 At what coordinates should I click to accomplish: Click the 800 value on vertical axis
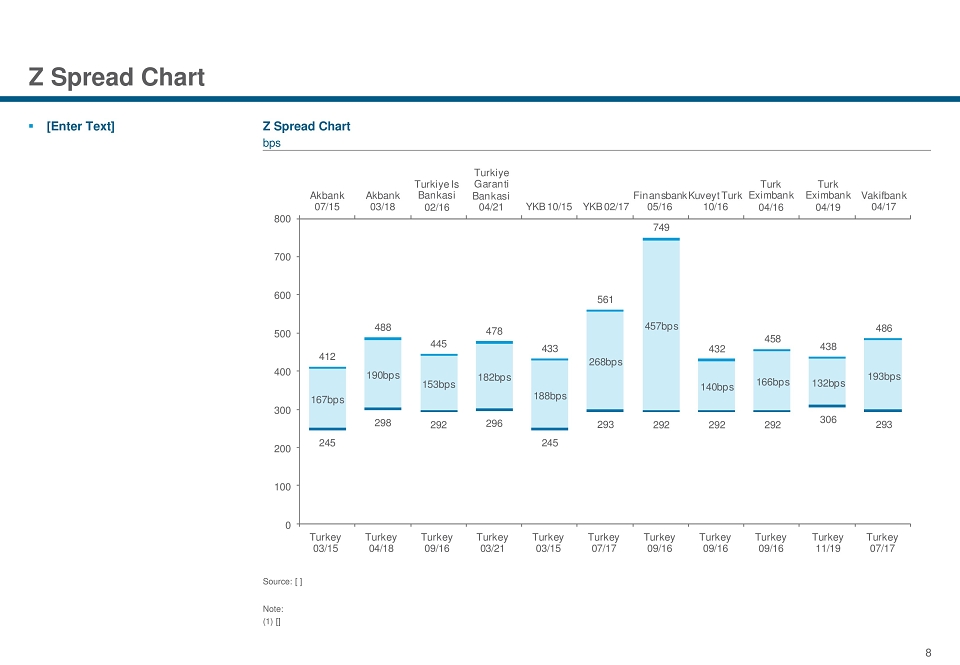point(282,219)
